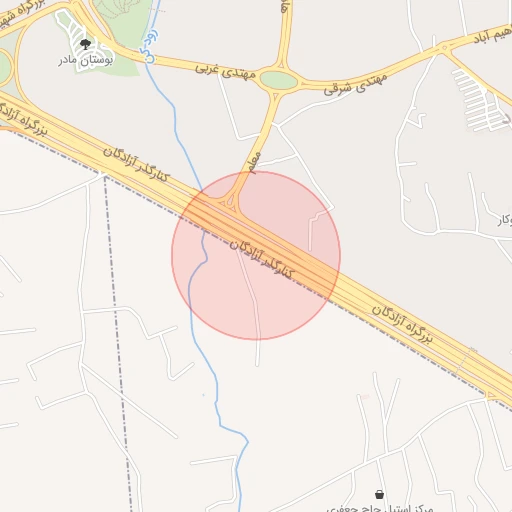This screenshot has height=512, width=512.
Task: Click the هیم آباد road label
Action: [x=493, y=36]
